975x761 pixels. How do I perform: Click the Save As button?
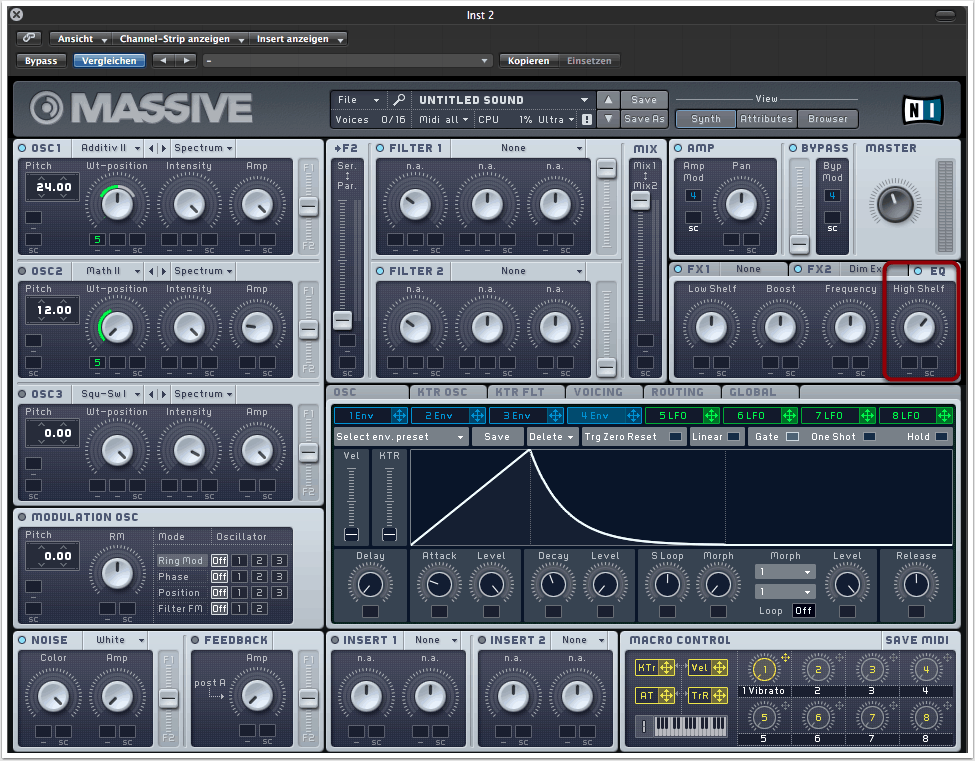[644, 119]
